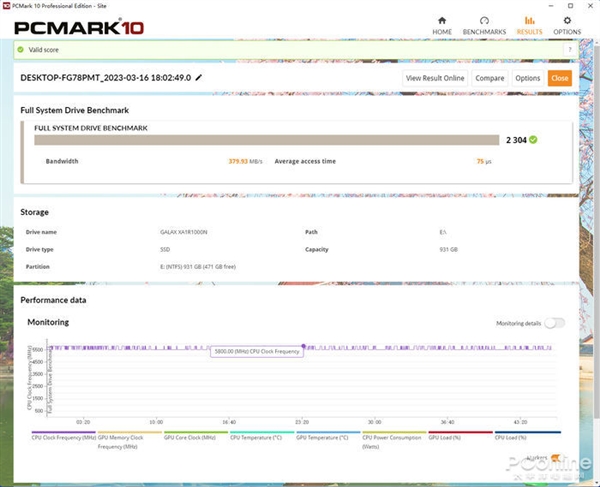Select the Results chart icon
Screen dimensions: 600x487
[529, 21]
